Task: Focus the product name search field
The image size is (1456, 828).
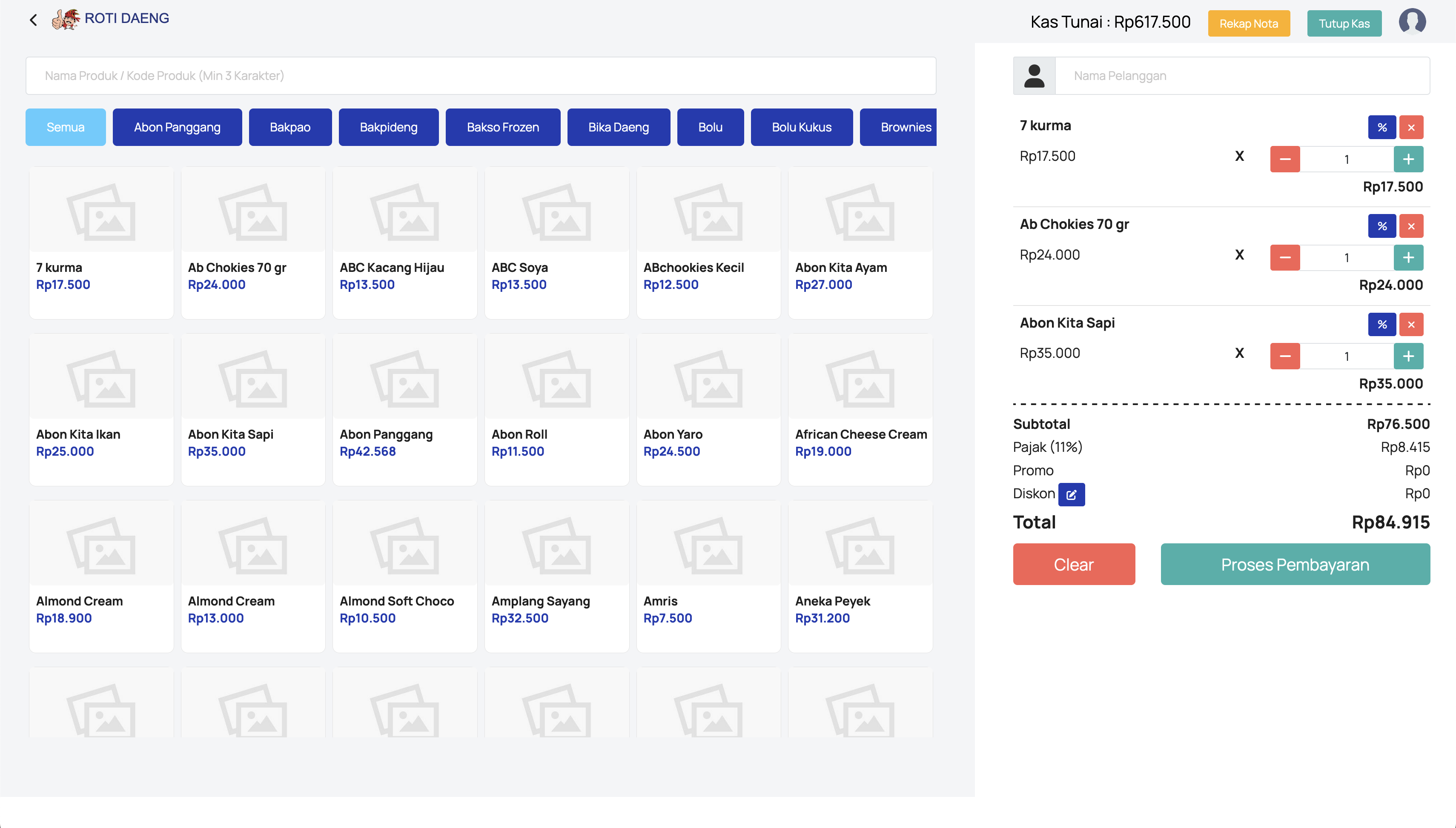Action: coord(480,76)
